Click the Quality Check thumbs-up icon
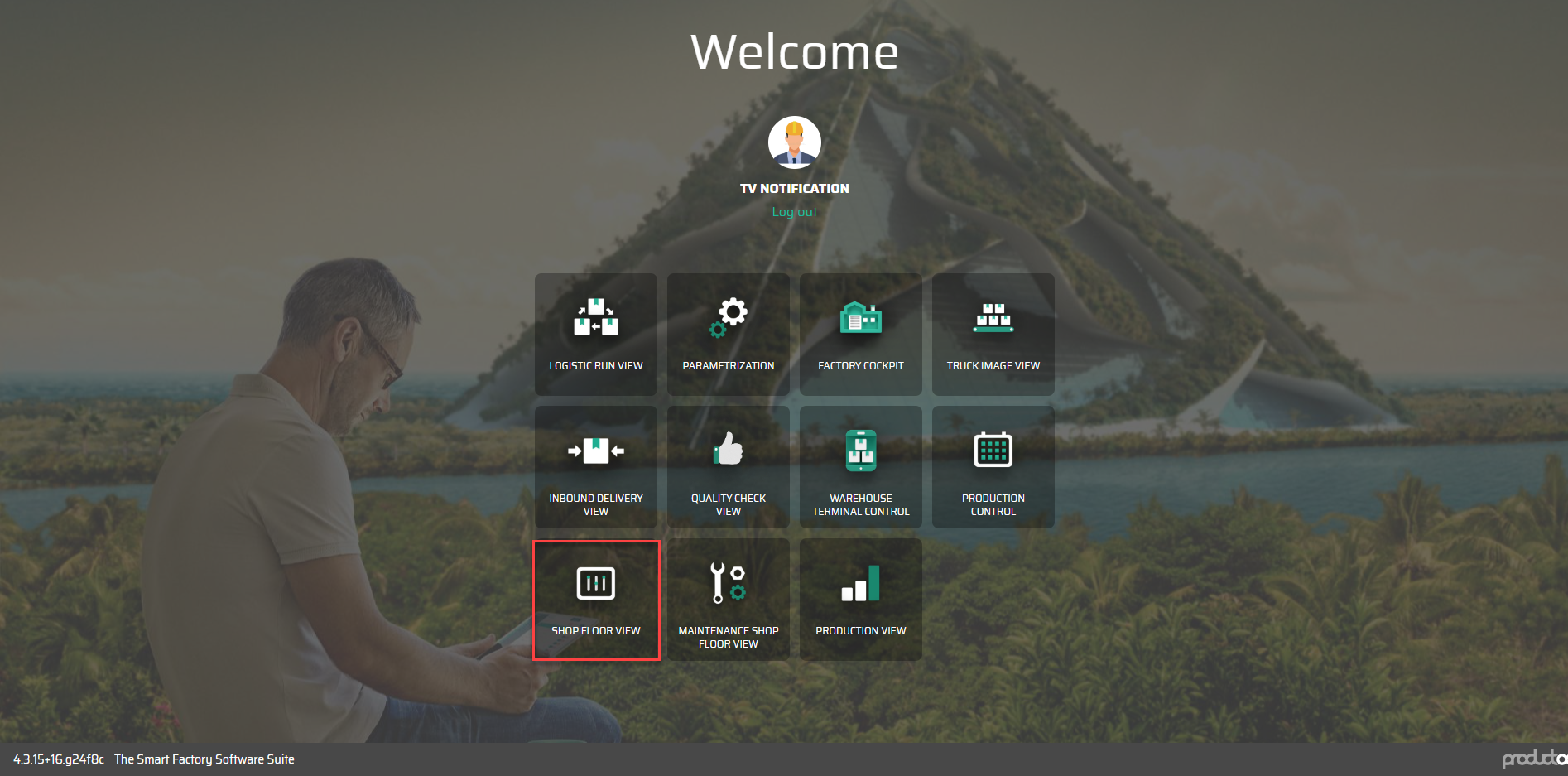Image resolution: width=1568 pixels, height=776 pixels. tap(729, 450)
